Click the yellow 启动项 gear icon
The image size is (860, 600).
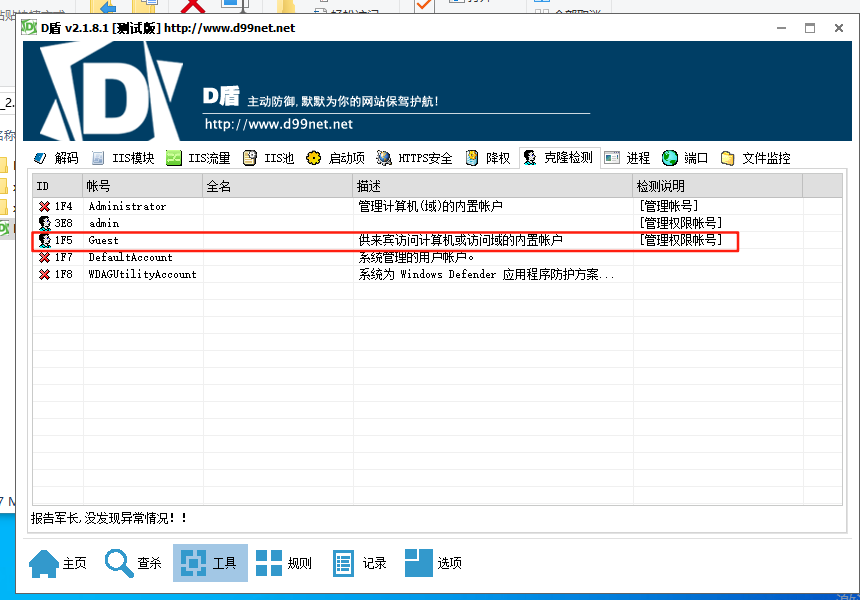[314, 159]
